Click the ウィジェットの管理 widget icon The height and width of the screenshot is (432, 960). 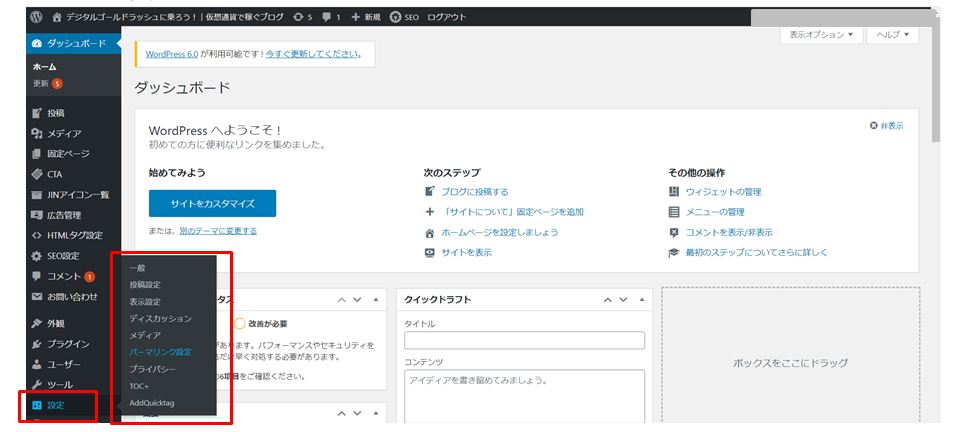point(674,192)
